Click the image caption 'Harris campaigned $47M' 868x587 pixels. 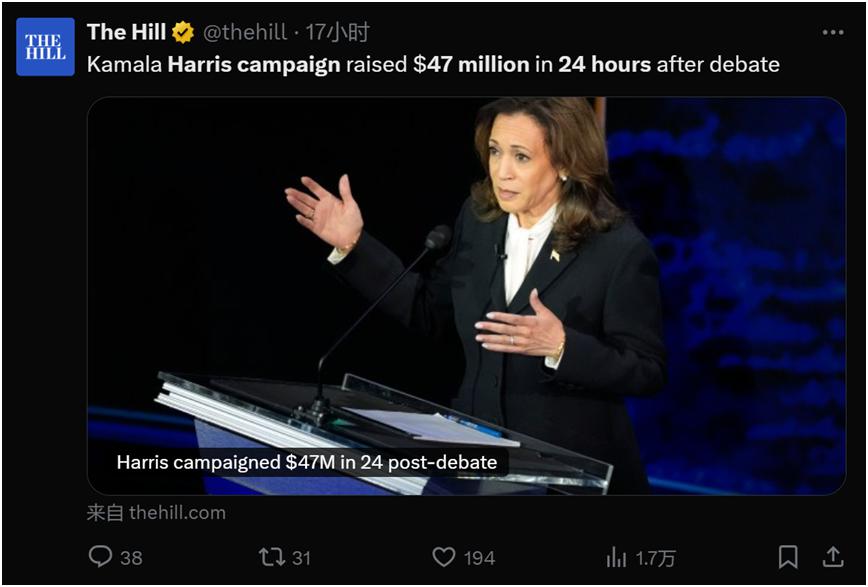(x=306, y=462)
